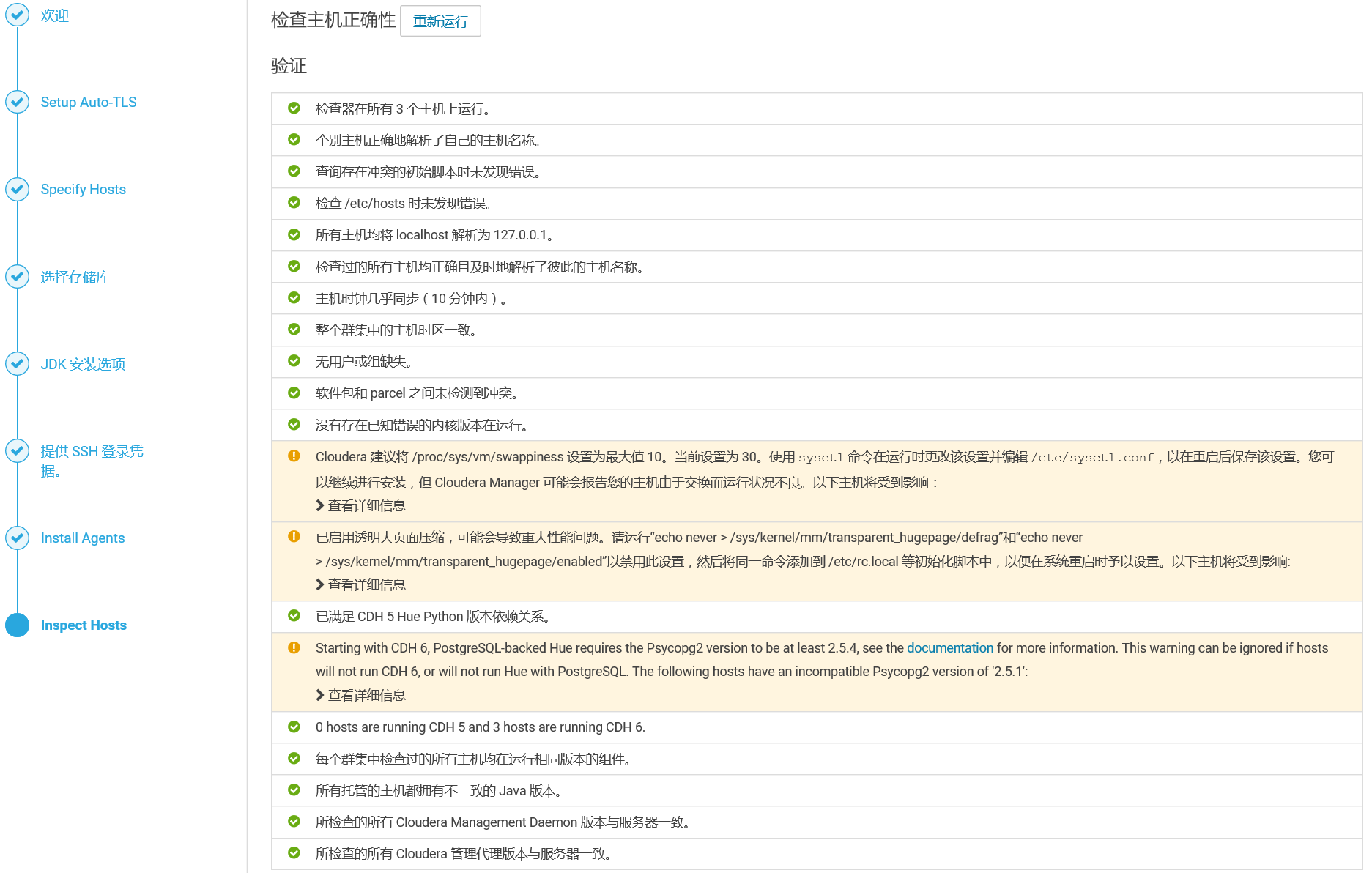1372x873 pixels.
Task: Go to the 欢迎 wizard step
Action: point(54,15)
